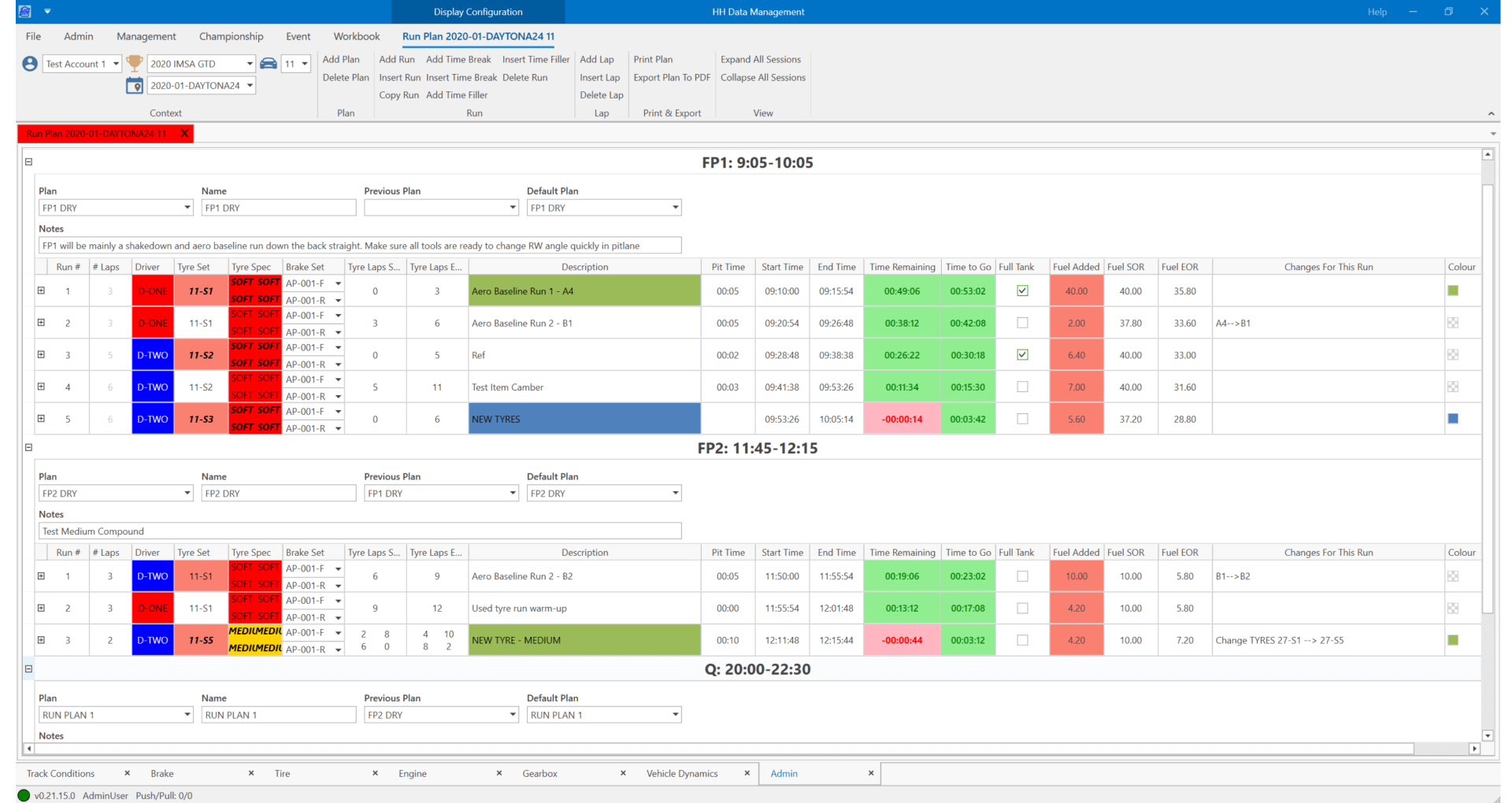Close the Brake panel tab

click(x=251, y=773)
